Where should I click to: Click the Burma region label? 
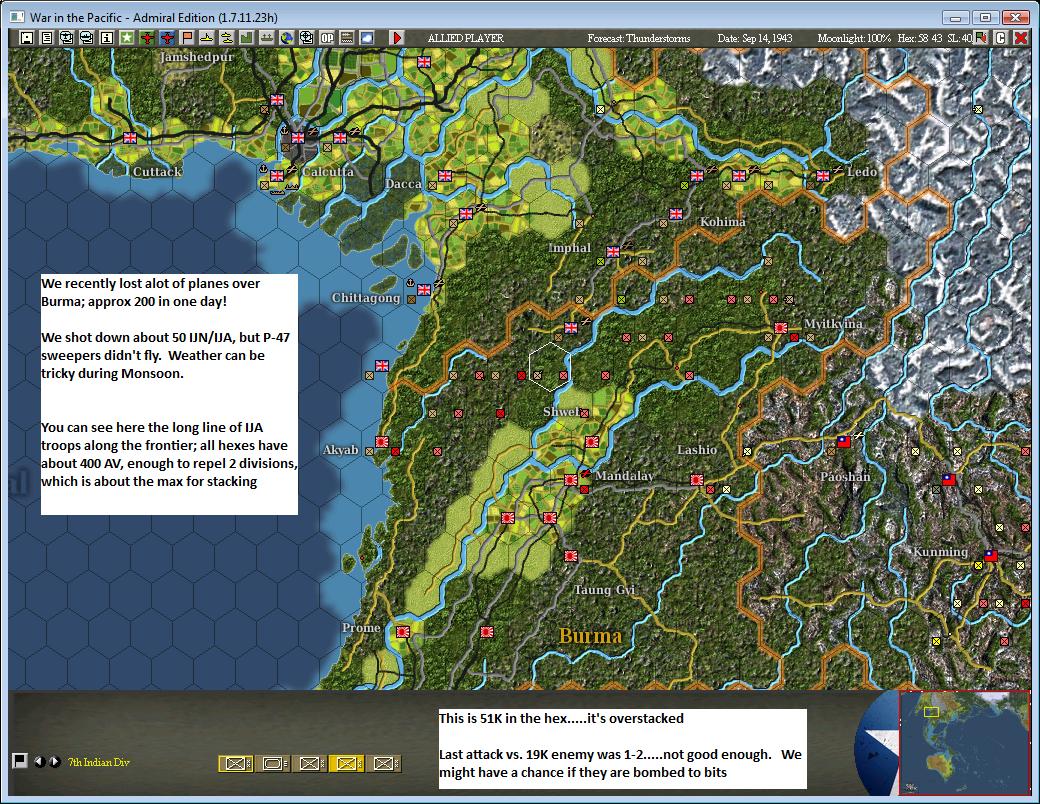(590, 636)
